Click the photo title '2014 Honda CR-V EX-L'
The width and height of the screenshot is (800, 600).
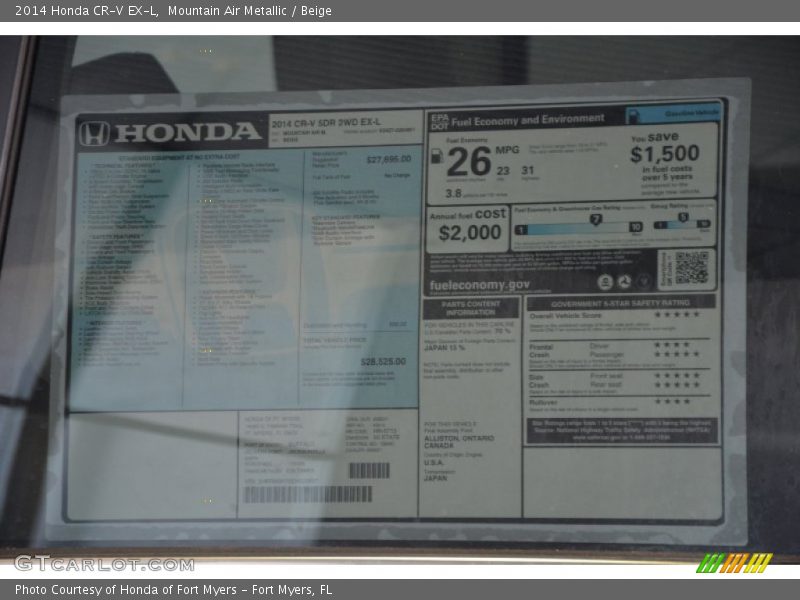[86, 10]
